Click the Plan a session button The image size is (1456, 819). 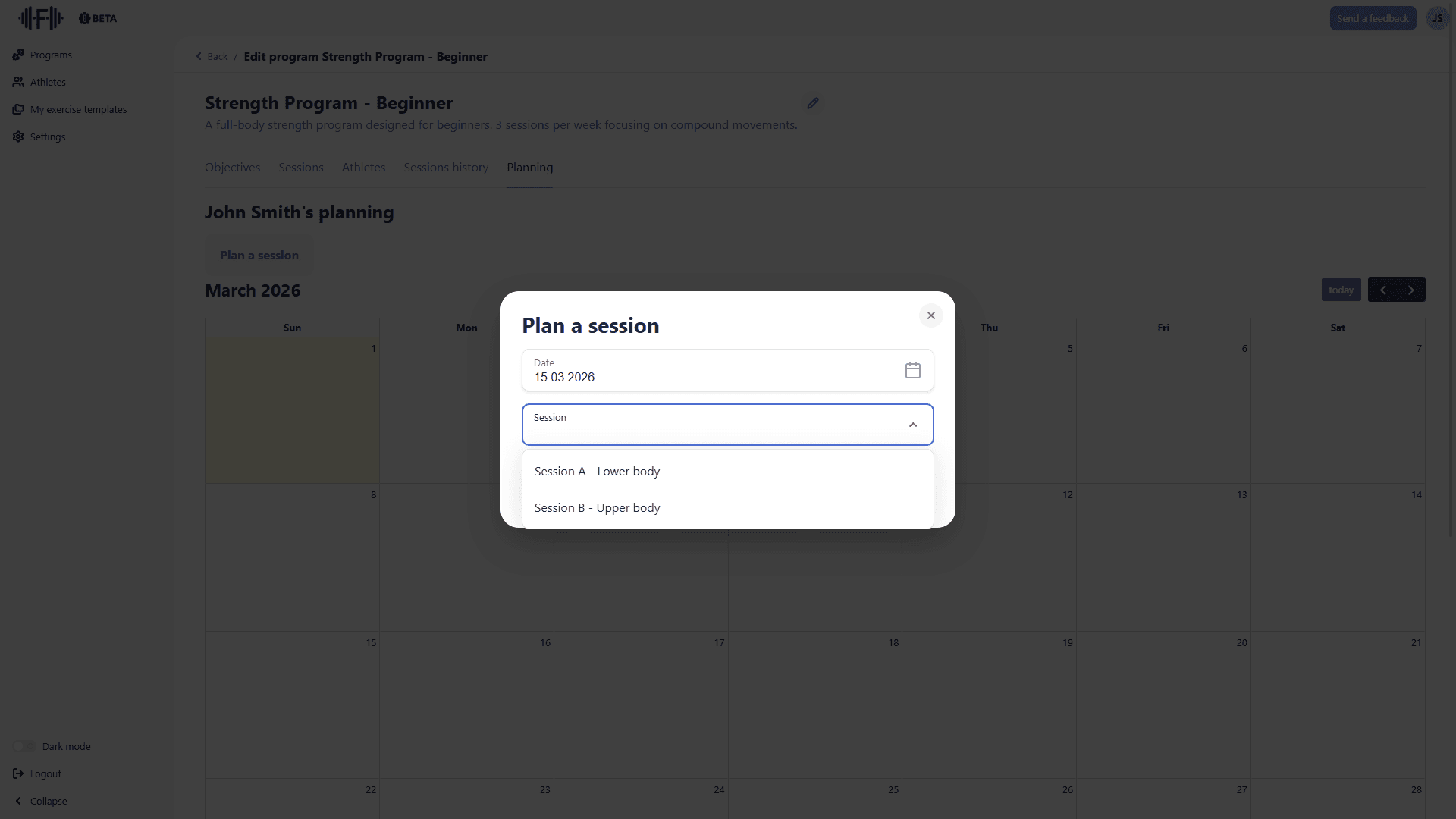(x=259, y=255)
